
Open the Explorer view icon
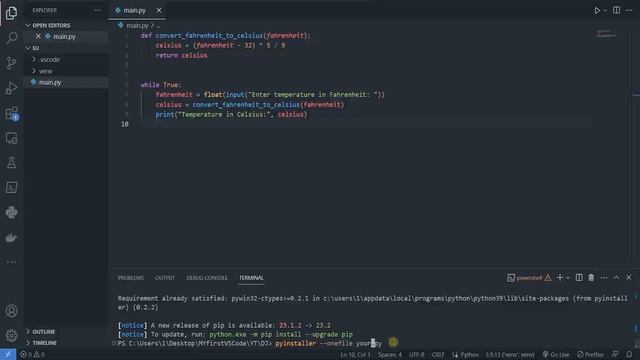coord(11,13)
